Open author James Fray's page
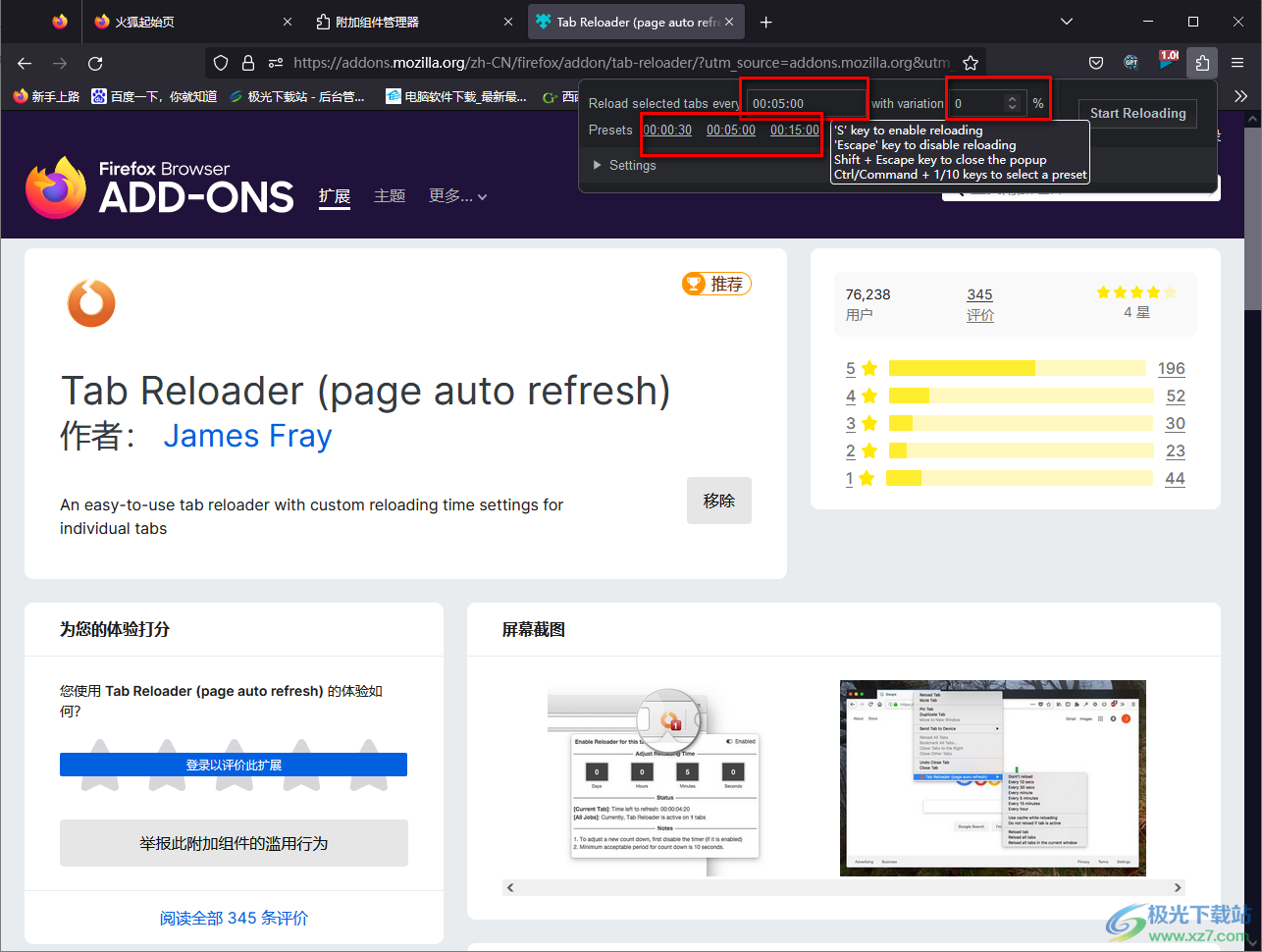Image resolution: width=1262 pixels, height=952 pixels. coord(247,436)
